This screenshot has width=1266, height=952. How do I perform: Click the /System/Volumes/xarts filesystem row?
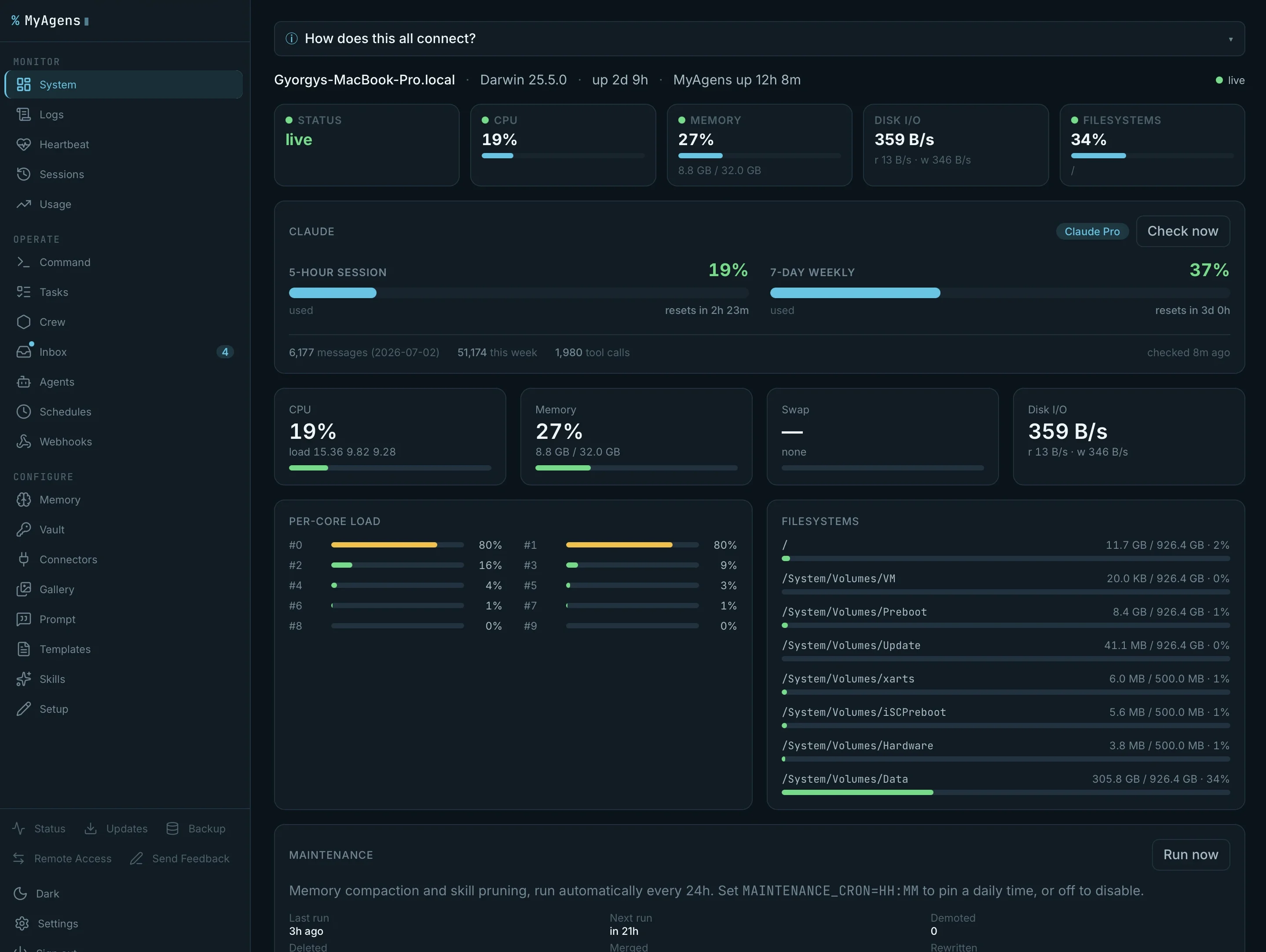point(1006,684)
